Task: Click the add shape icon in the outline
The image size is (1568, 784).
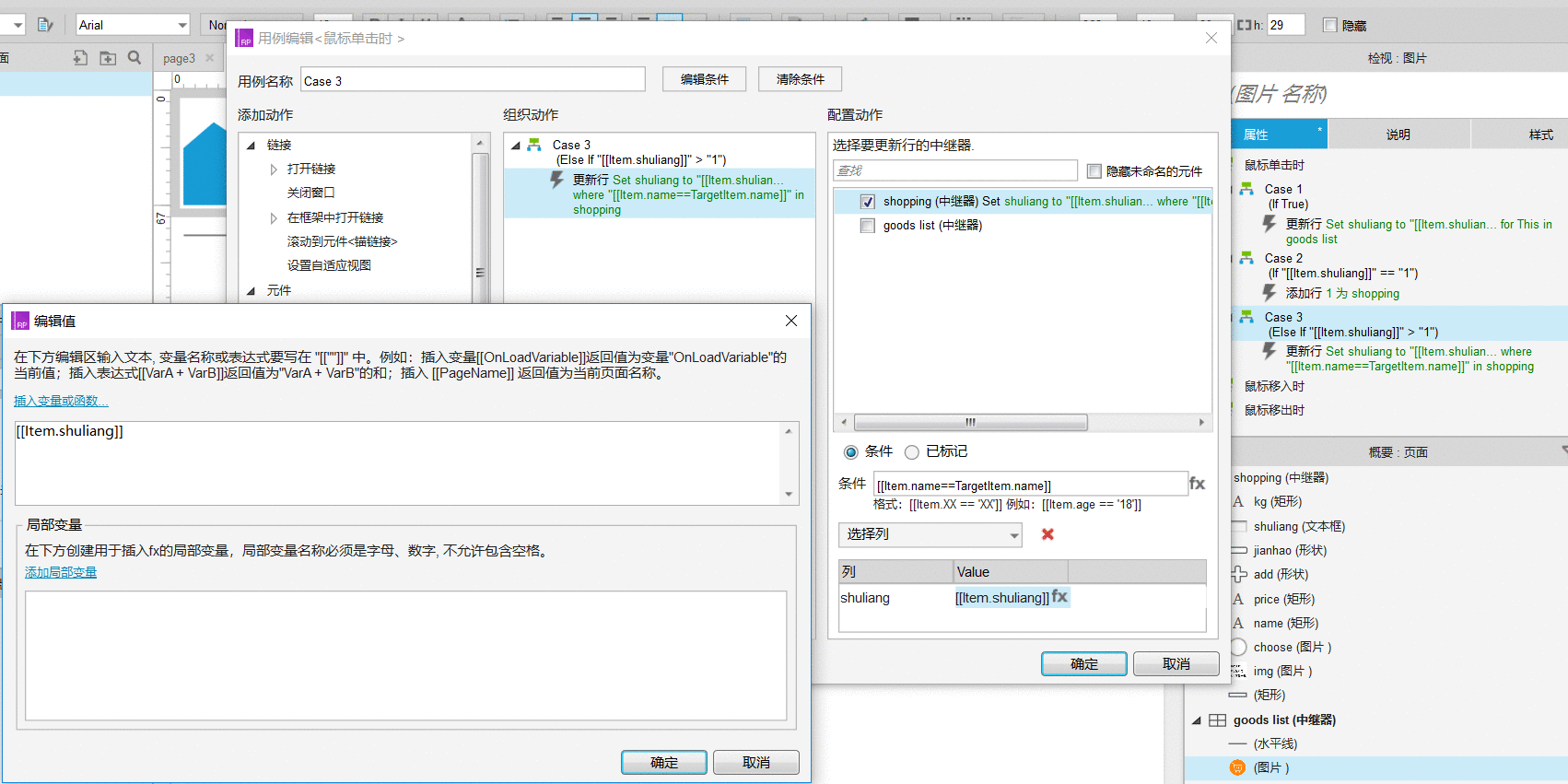Action: click(x=1239, y=574)
